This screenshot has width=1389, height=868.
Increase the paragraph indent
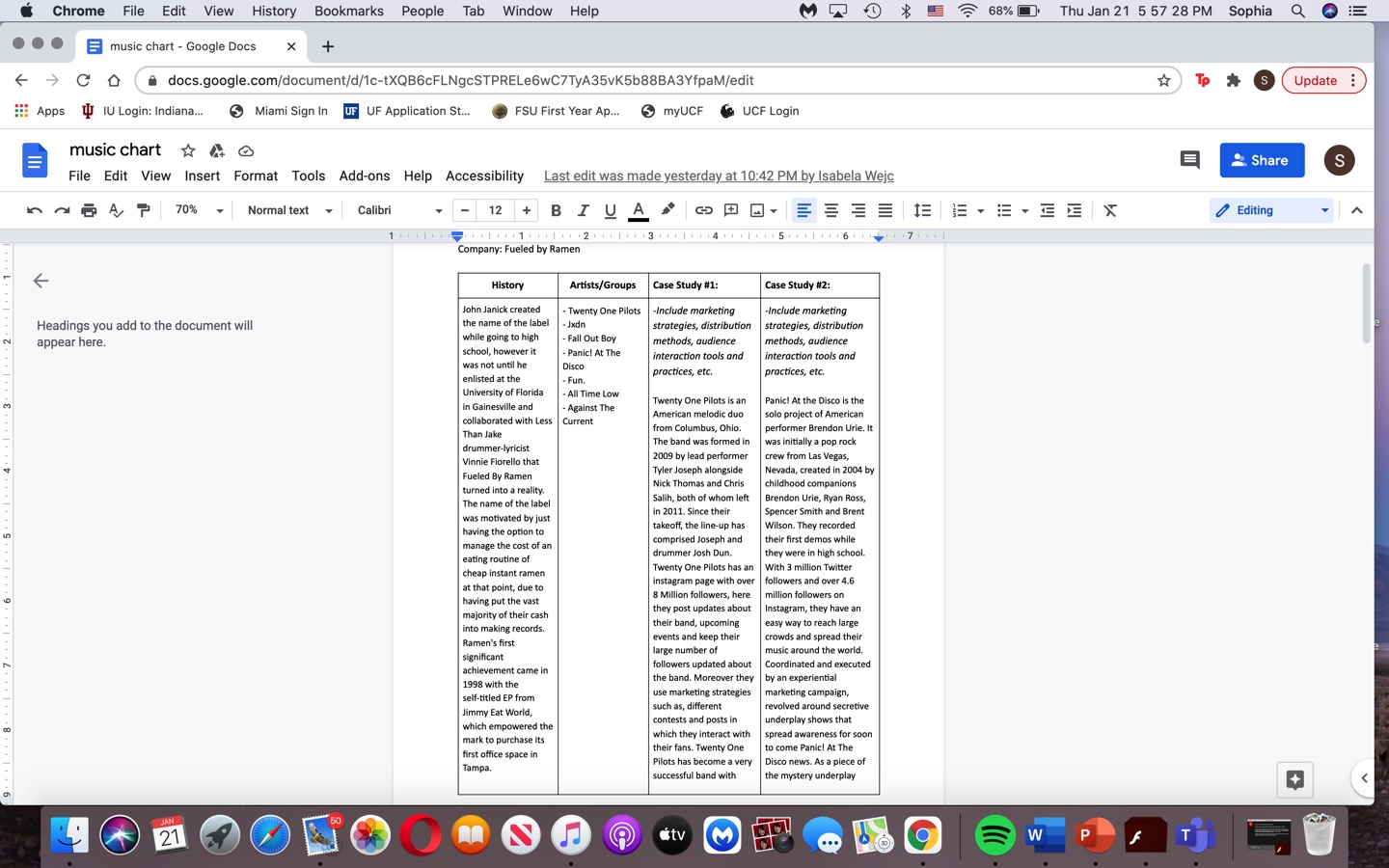tap(1074, 210)
